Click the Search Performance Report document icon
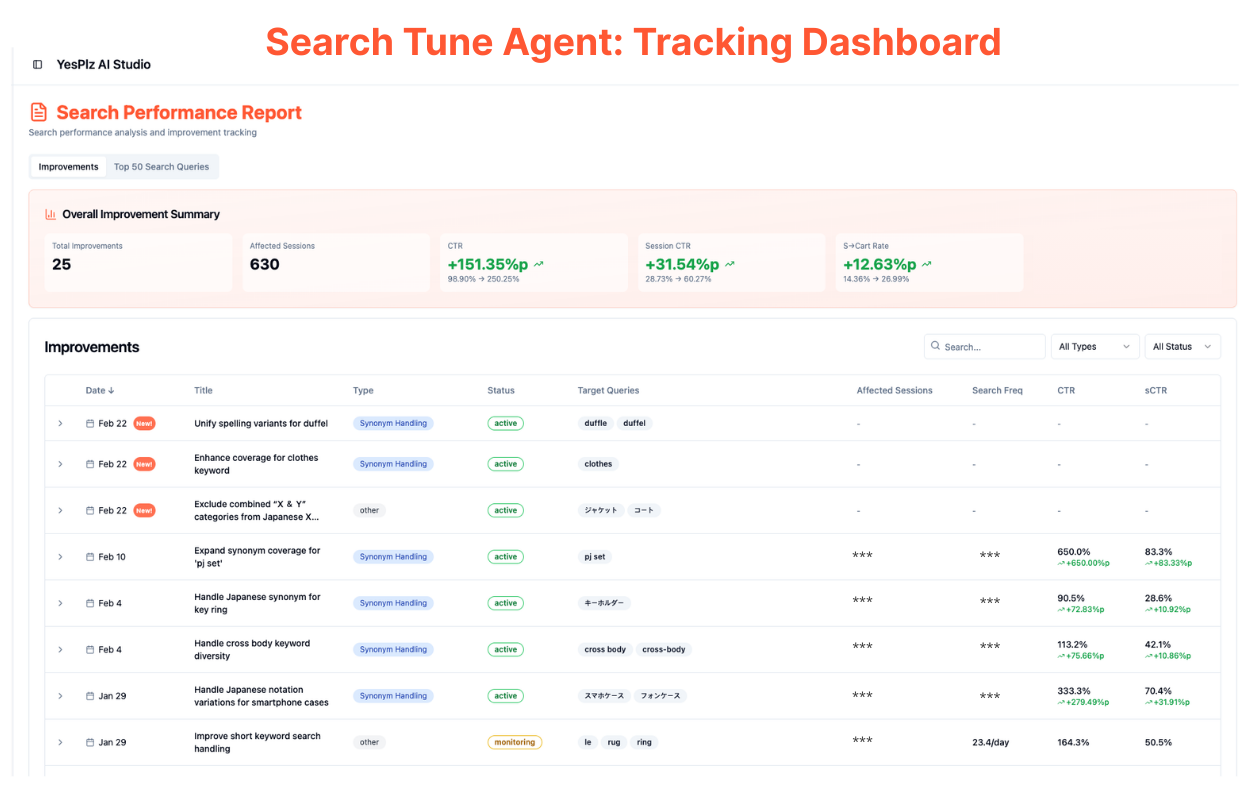The height and width of the screenshot is (807, 1250). [39, 113]
